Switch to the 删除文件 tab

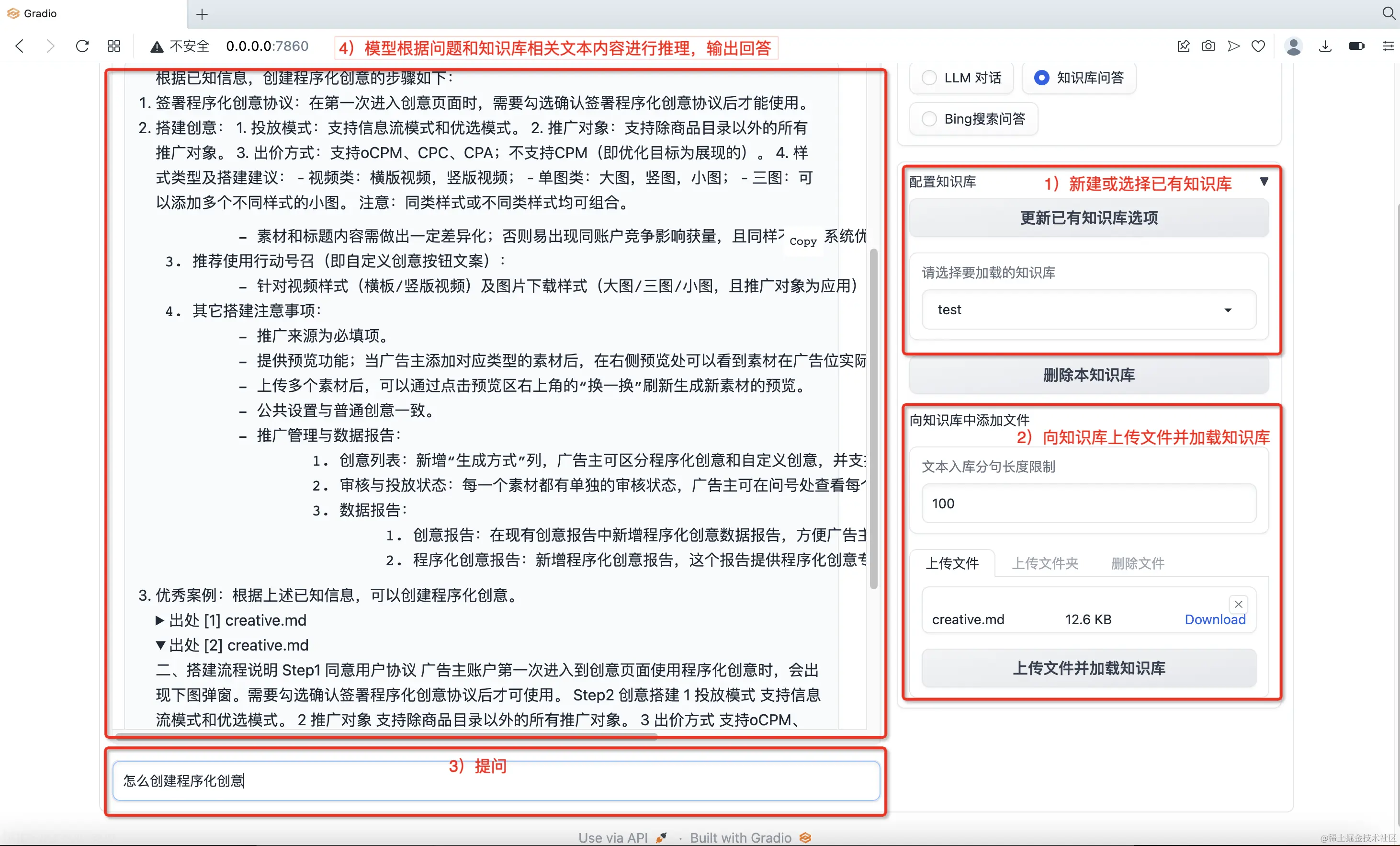(1138, 563)
